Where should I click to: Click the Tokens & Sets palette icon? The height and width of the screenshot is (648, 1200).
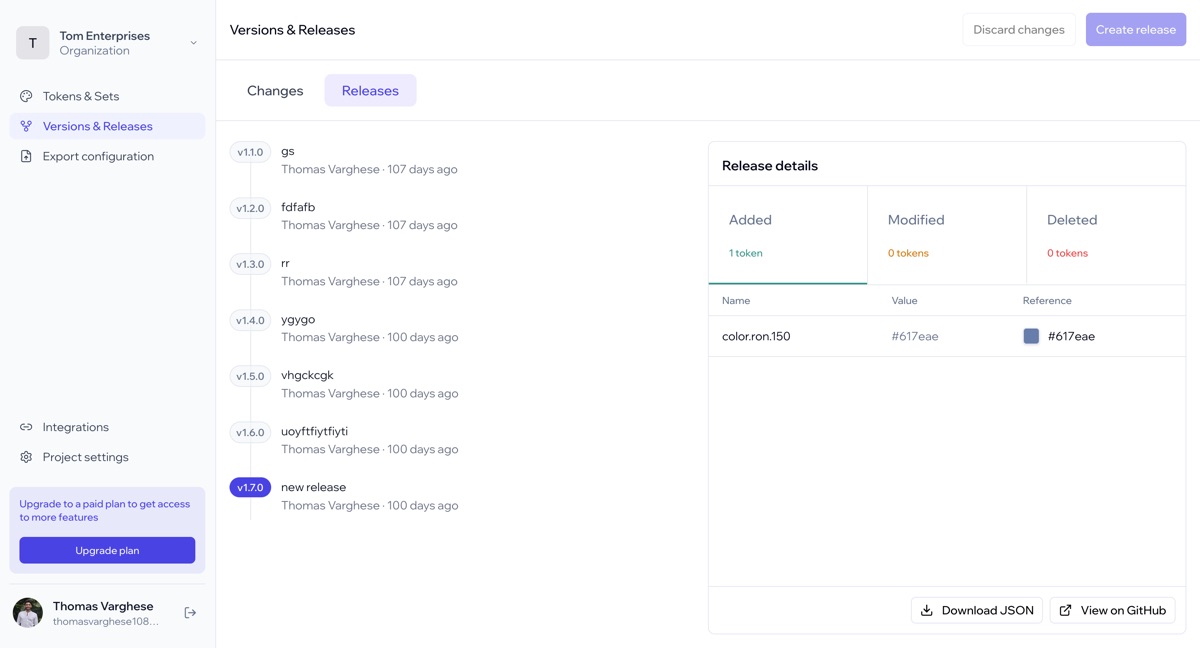[26, 96]
